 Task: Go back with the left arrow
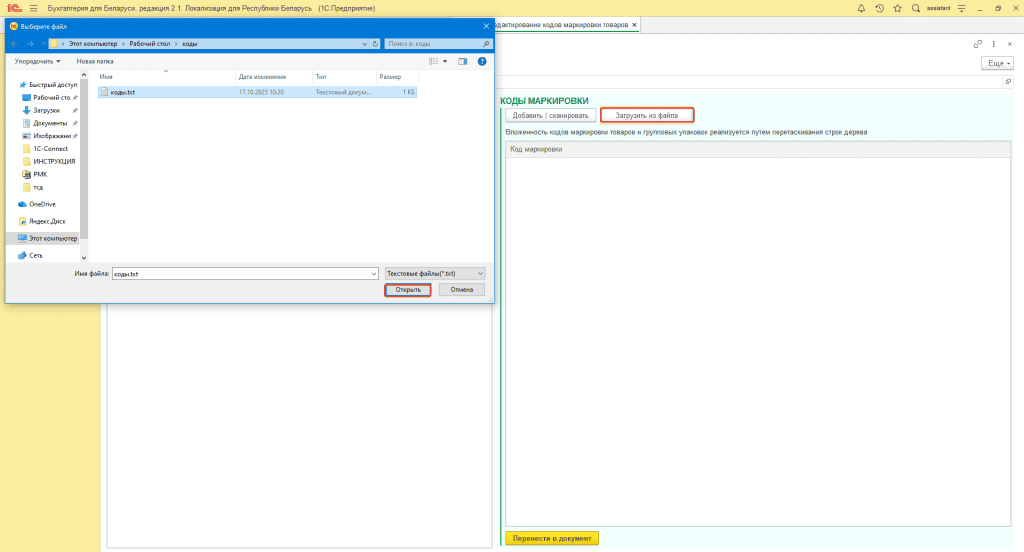click(14, 44)
